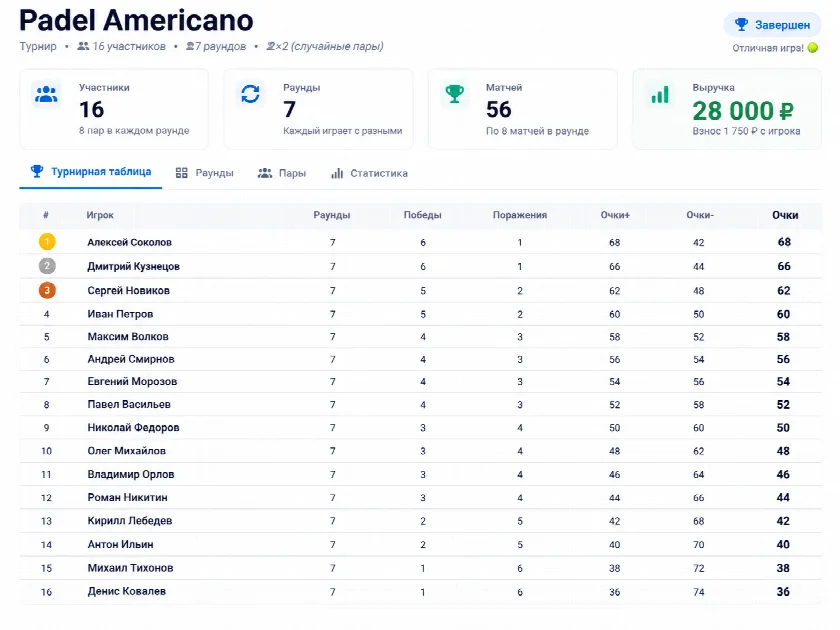Screen dimensions: 840x630
Task: Click player name Андрей Смирнов
Action: (x=131, y=359)
